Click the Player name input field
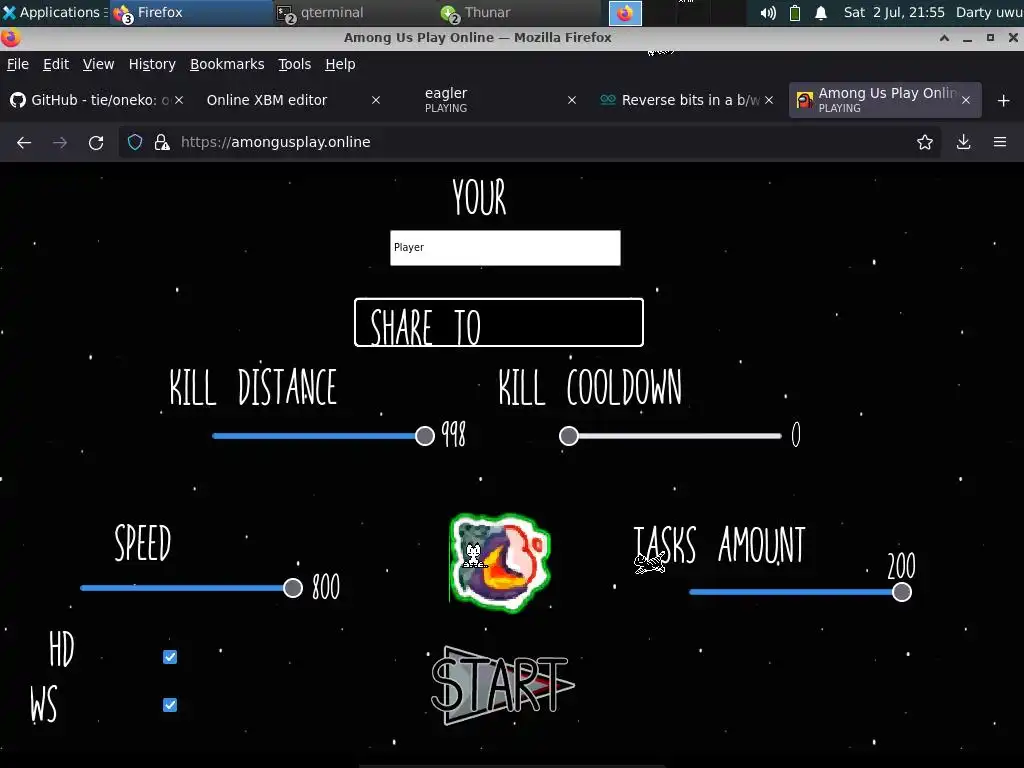 click(x=505, y=248)
